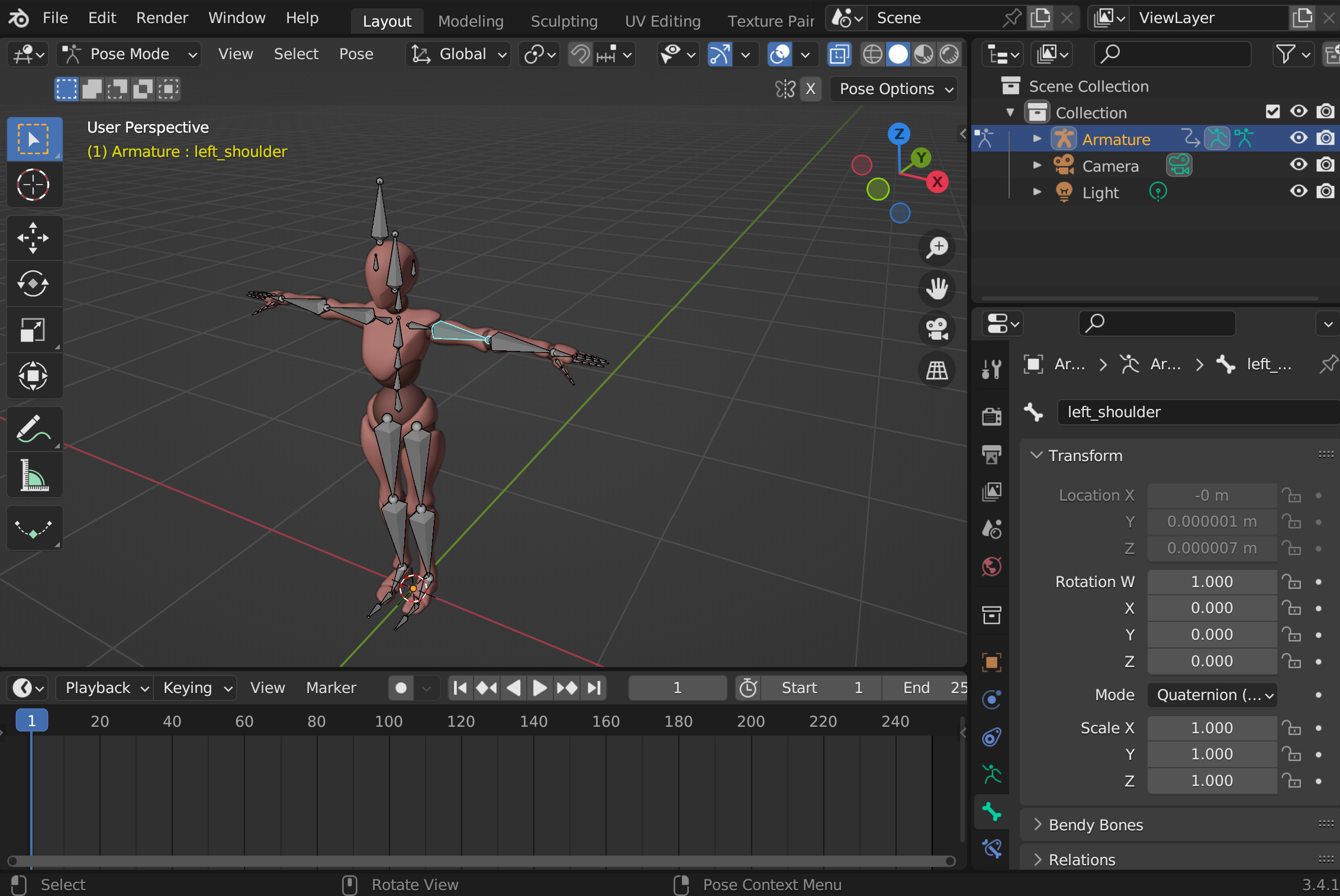Click the Rotation W value field
Viewport: 1340px width, 896px height.
click(x=1212, y=582)
